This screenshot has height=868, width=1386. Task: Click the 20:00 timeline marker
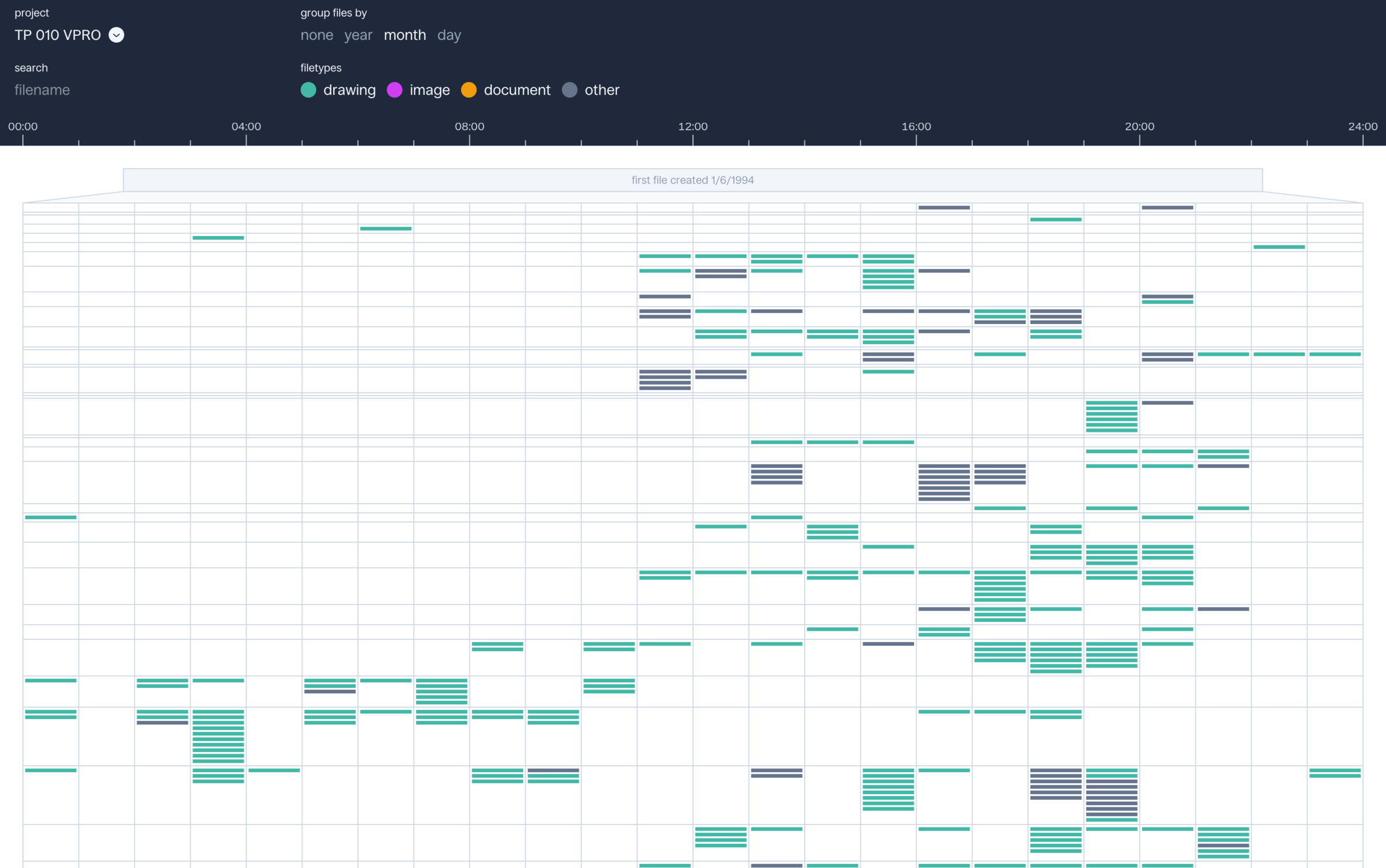[1139, 126]
